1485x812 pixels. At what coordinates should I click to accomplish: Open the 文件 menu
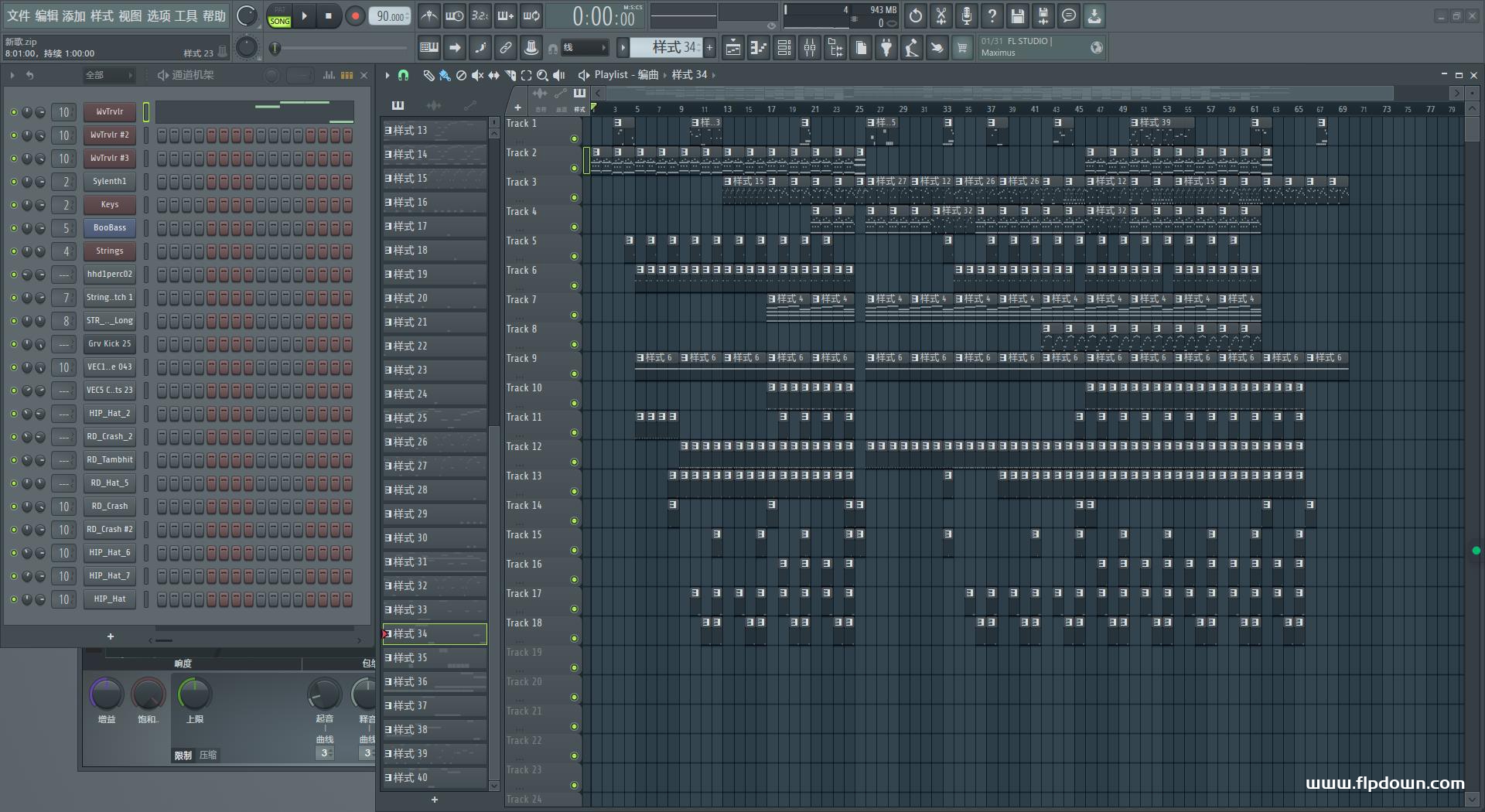pyautogui.click(x=19, y=15)
